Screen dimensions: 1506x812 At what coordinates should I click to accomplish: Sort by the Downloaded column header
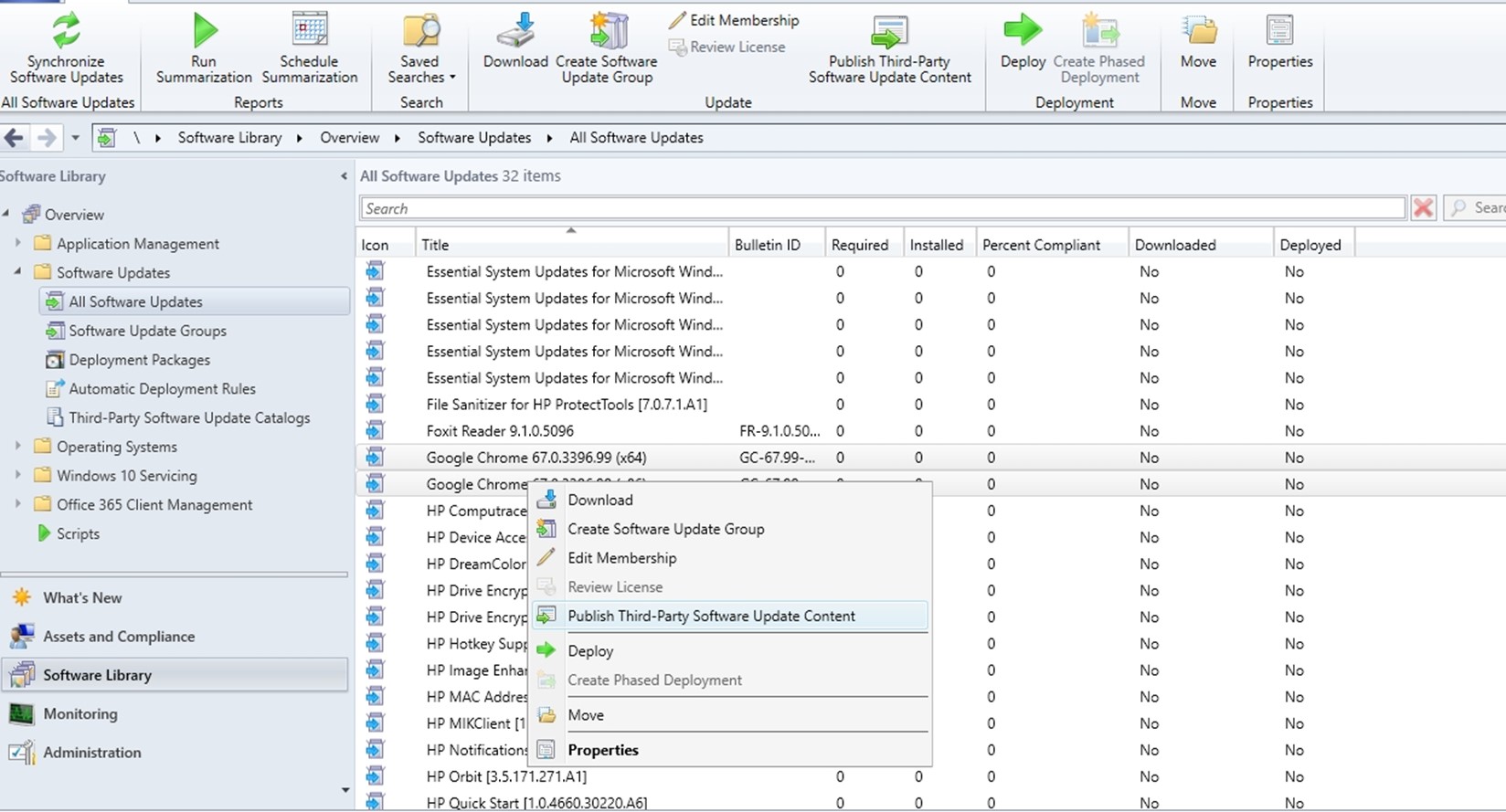coord(1200,245)
